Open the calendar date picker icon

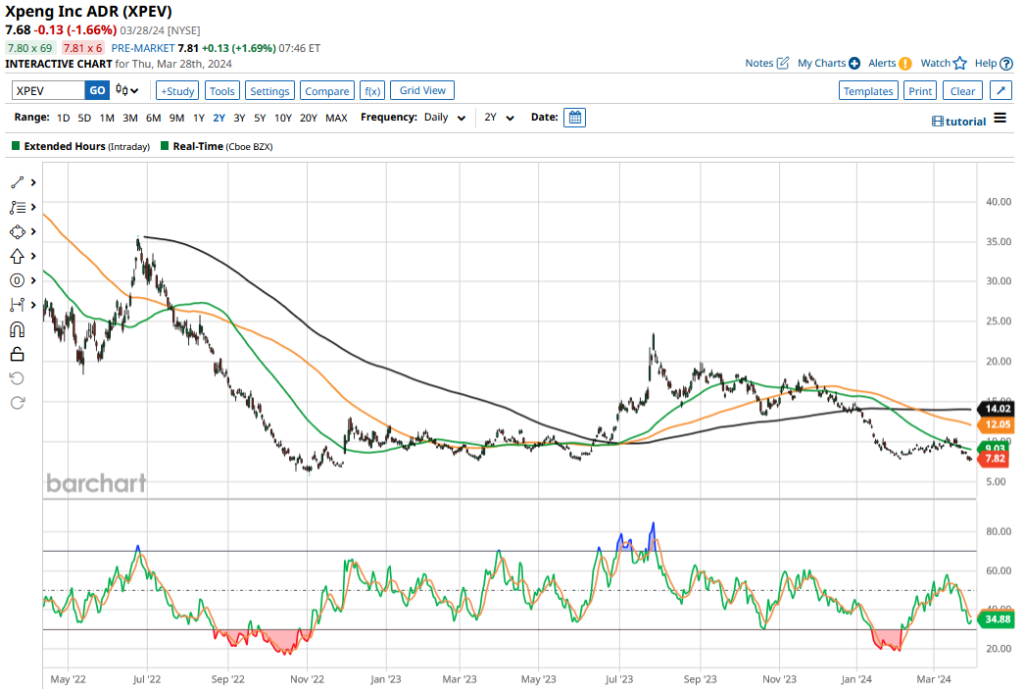574,117
